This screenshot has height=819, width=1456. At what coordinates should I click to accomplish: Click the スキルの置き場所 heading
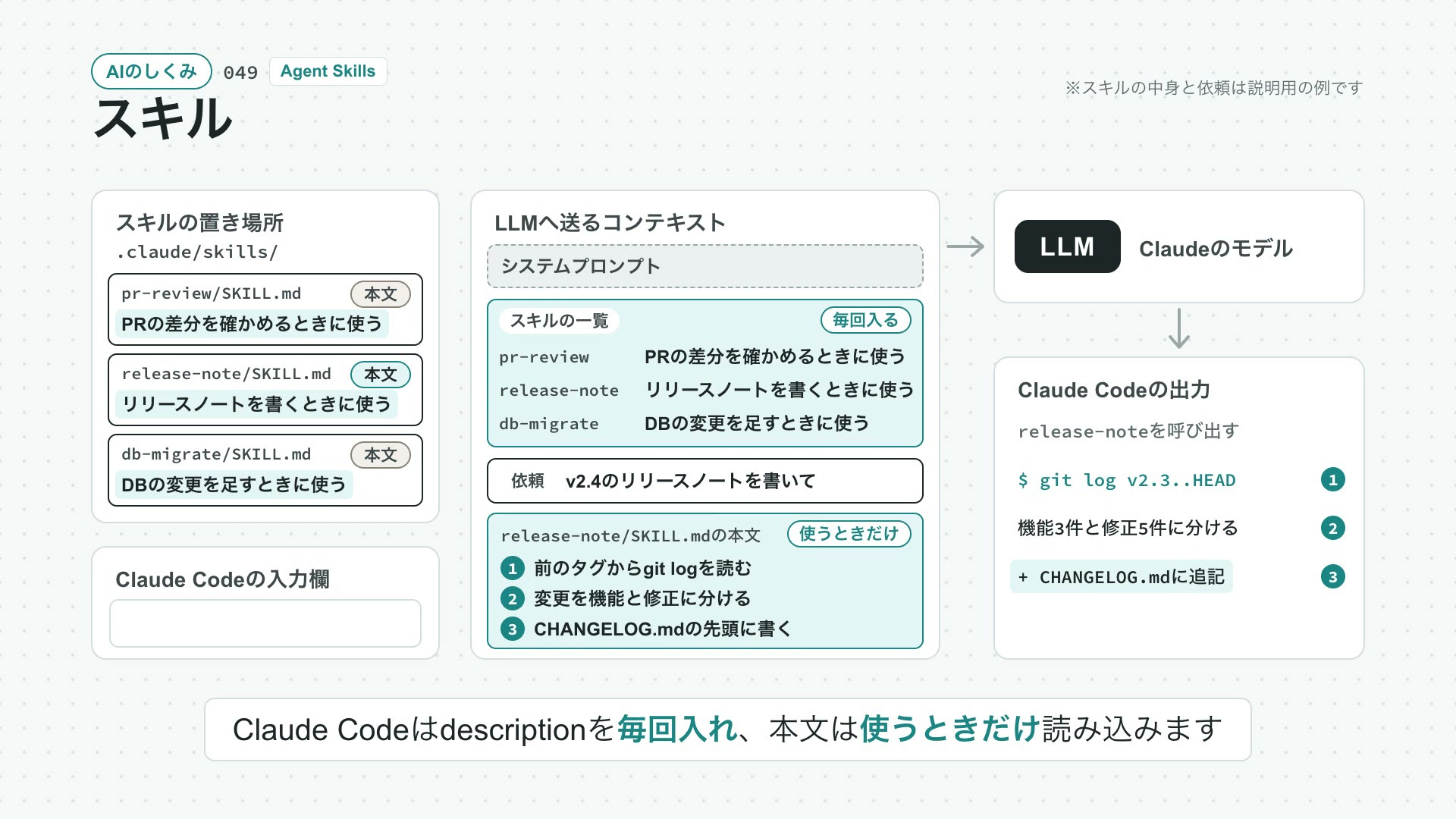[199, 222]
